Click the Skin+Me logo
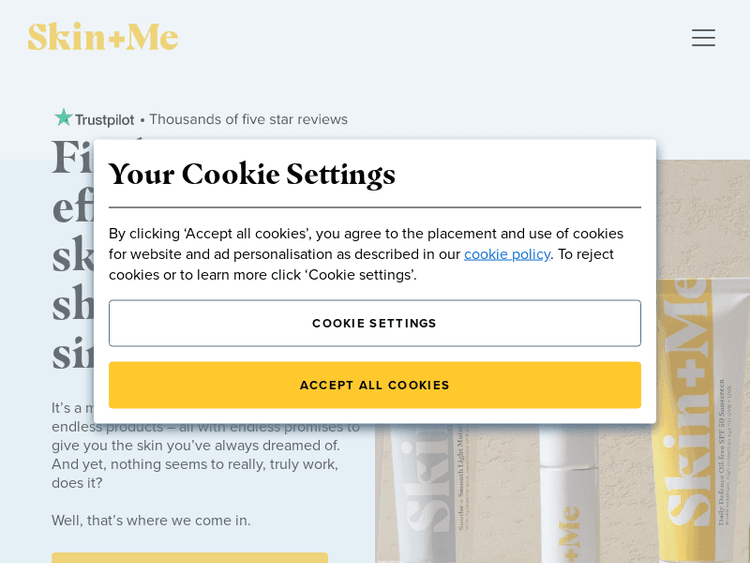Screen dimensions: 750x563 coord(103,37)
